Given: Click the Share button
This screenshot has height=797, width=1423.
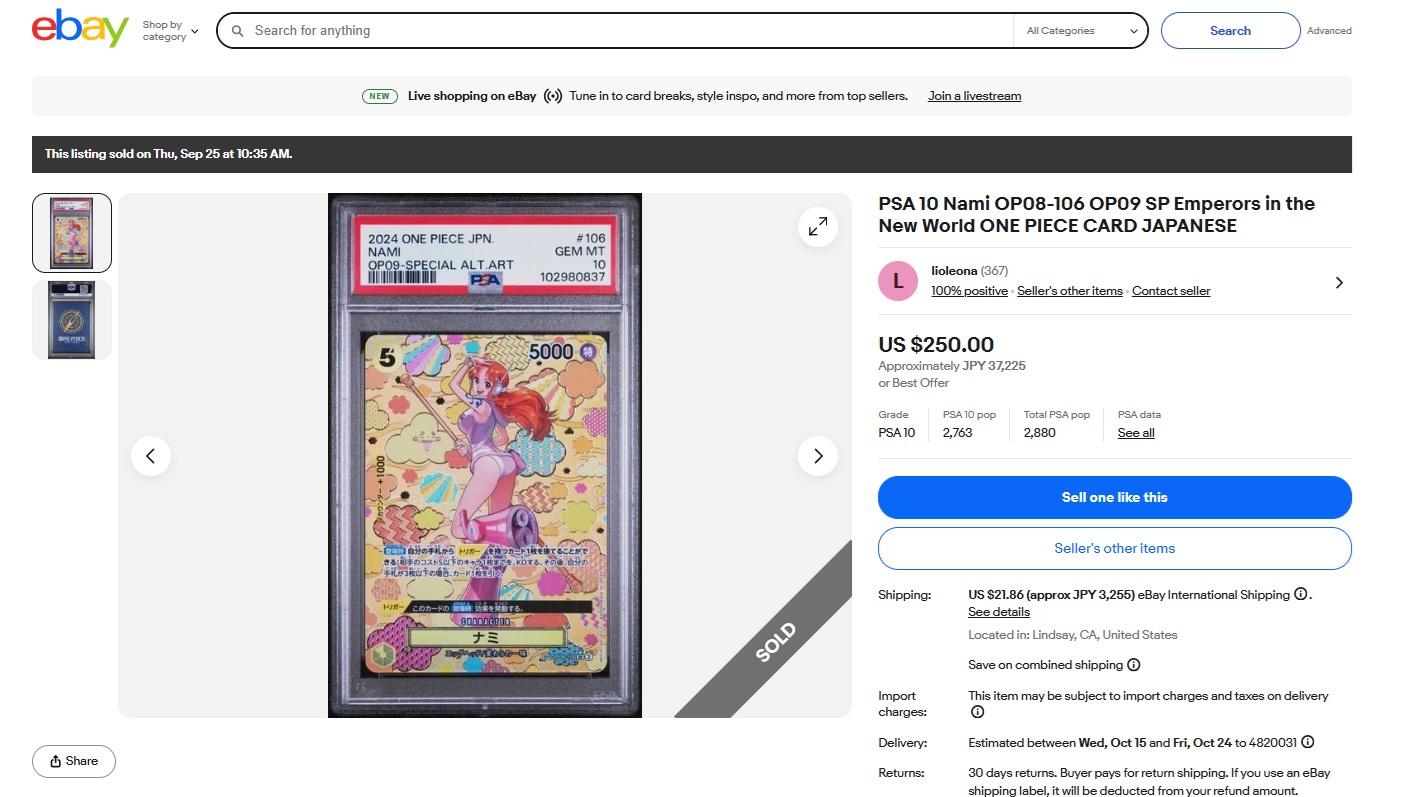Looking at the screenshot, I should 74,761.
